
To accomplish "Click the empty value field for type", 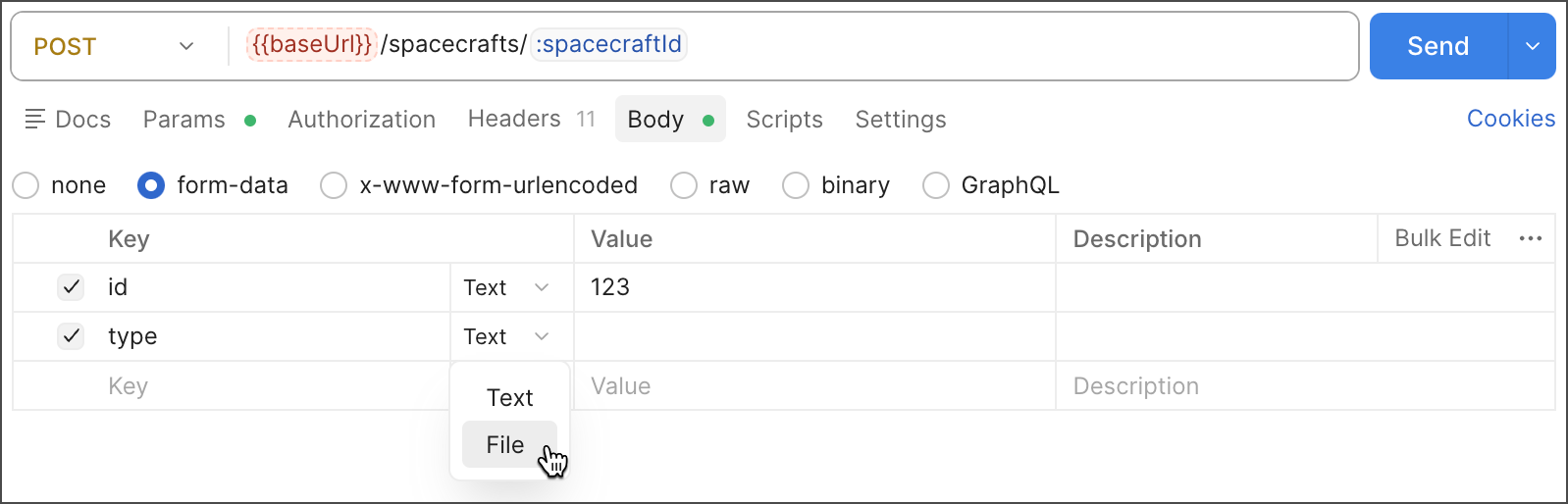I will click(814, 336).
